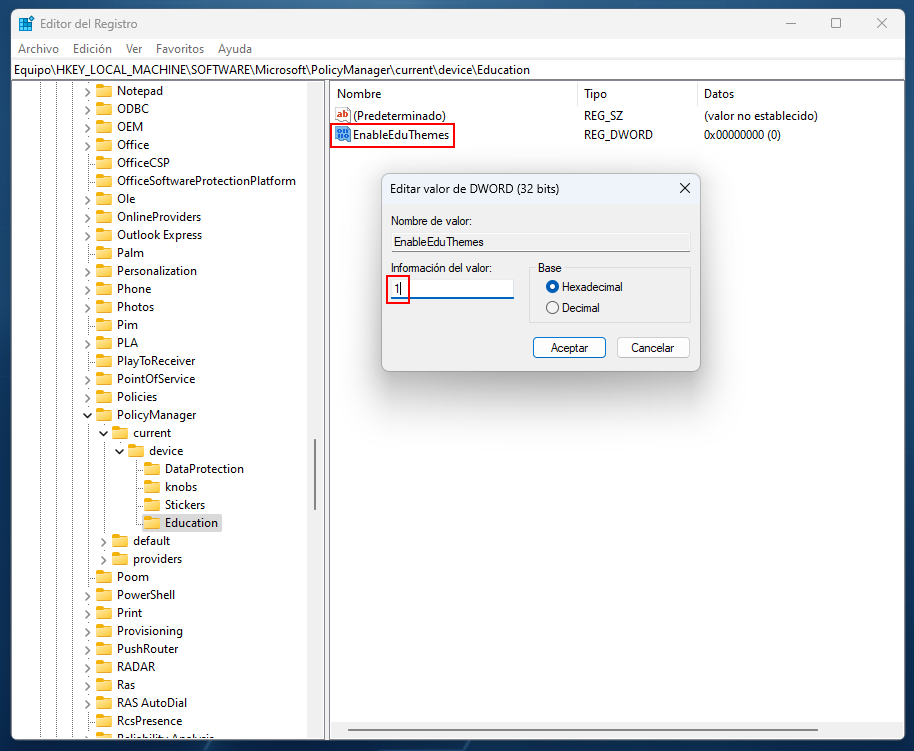
Task: Click the ODBC folder icon
Action: [x=104, y=109]
